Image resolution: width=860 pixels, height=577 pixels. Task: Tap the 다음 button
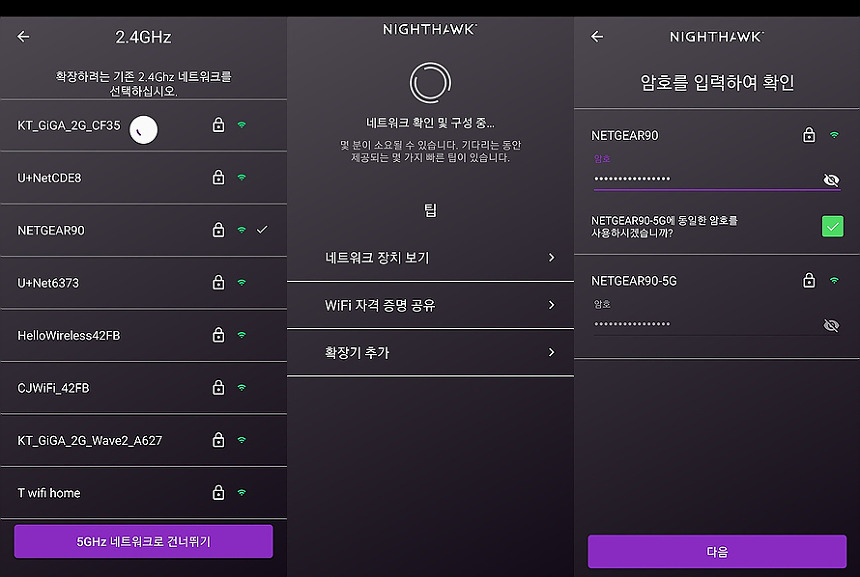717,551
